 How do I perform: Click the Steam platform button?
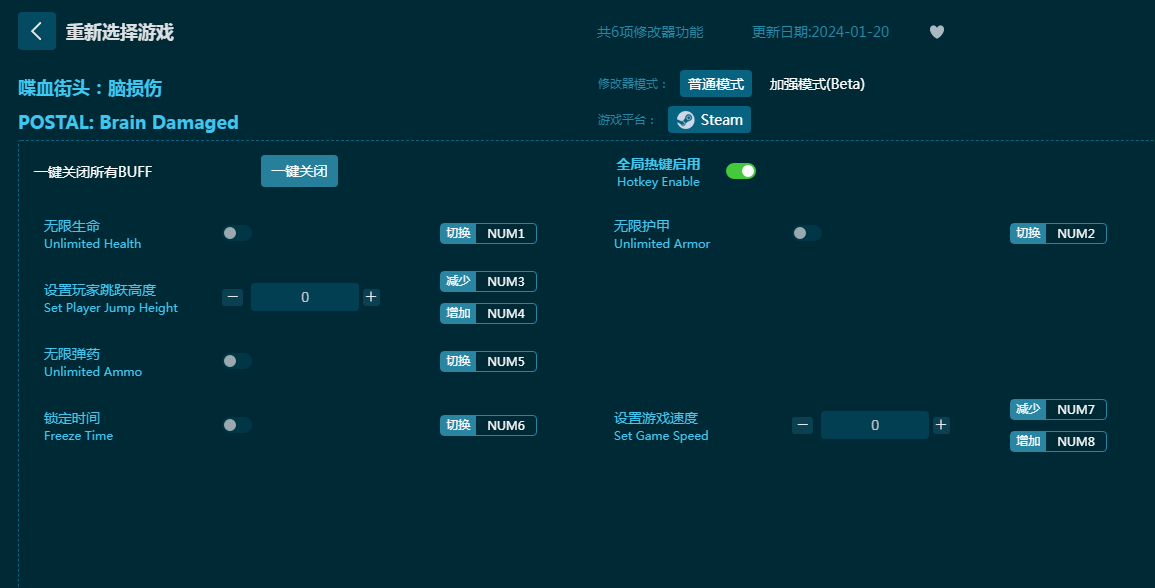coord(709,120)
